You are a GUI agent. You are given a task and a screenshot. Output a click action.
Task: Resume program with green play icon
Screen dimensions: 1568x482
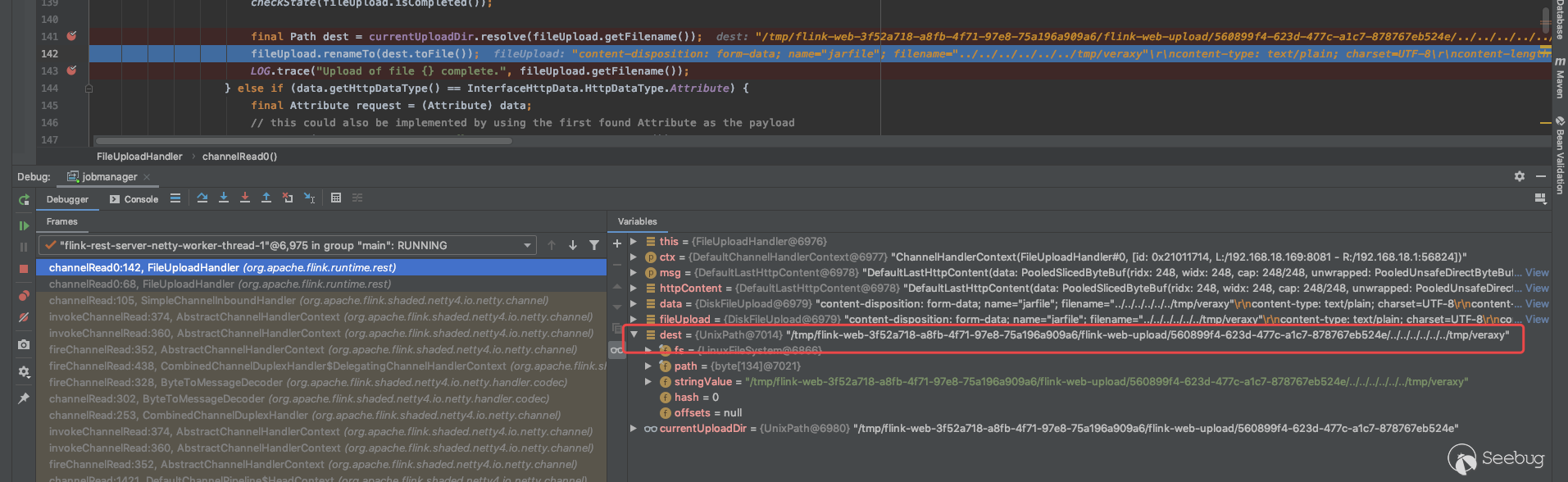pos(24,225)
